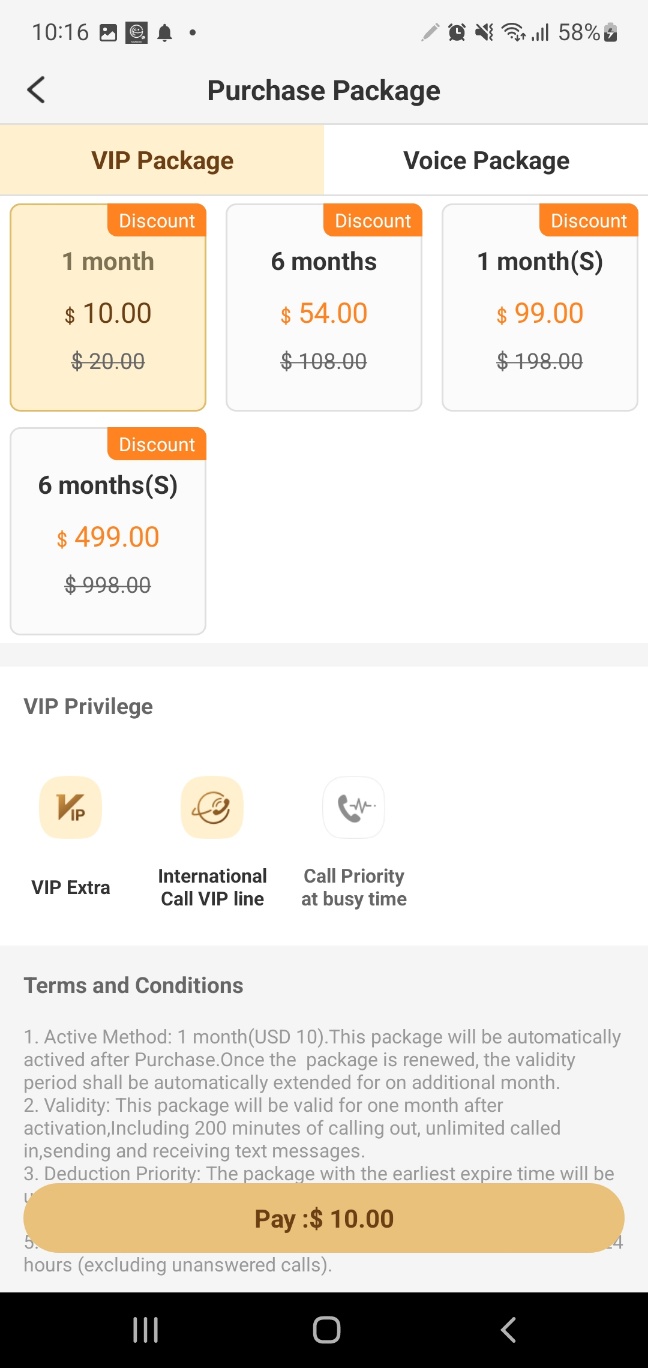
Task: Tap the notification bell in status bar
Action: point(165,33)
